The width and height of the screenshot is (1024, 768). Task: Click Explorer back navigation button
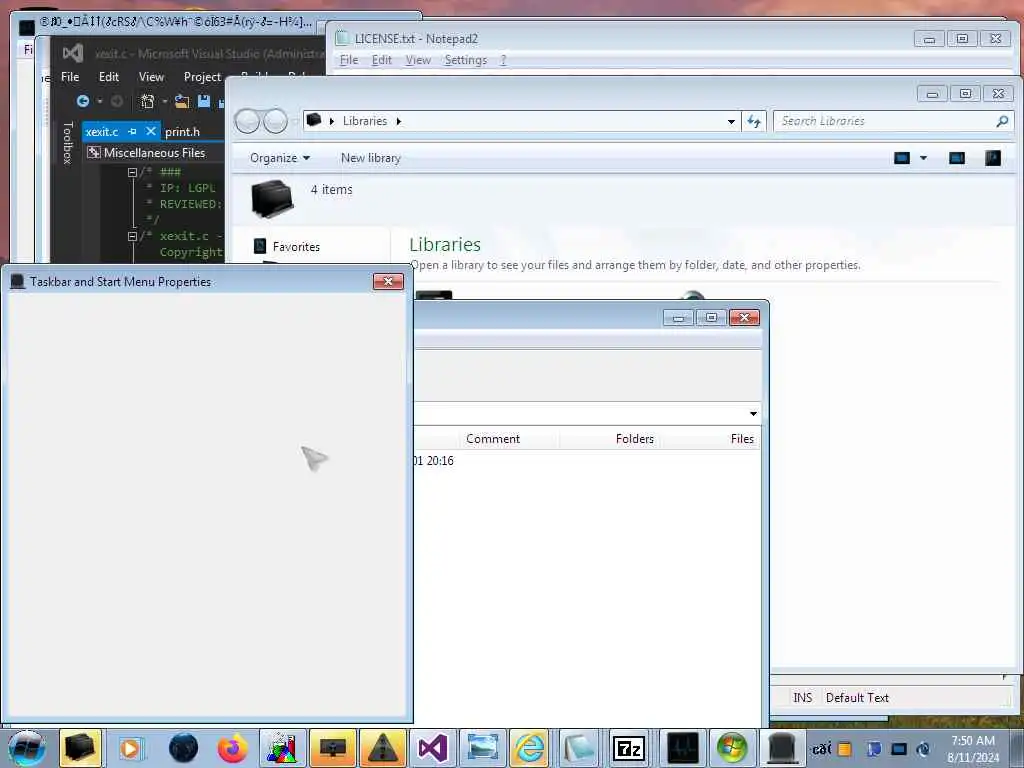[x=247, y=121]
